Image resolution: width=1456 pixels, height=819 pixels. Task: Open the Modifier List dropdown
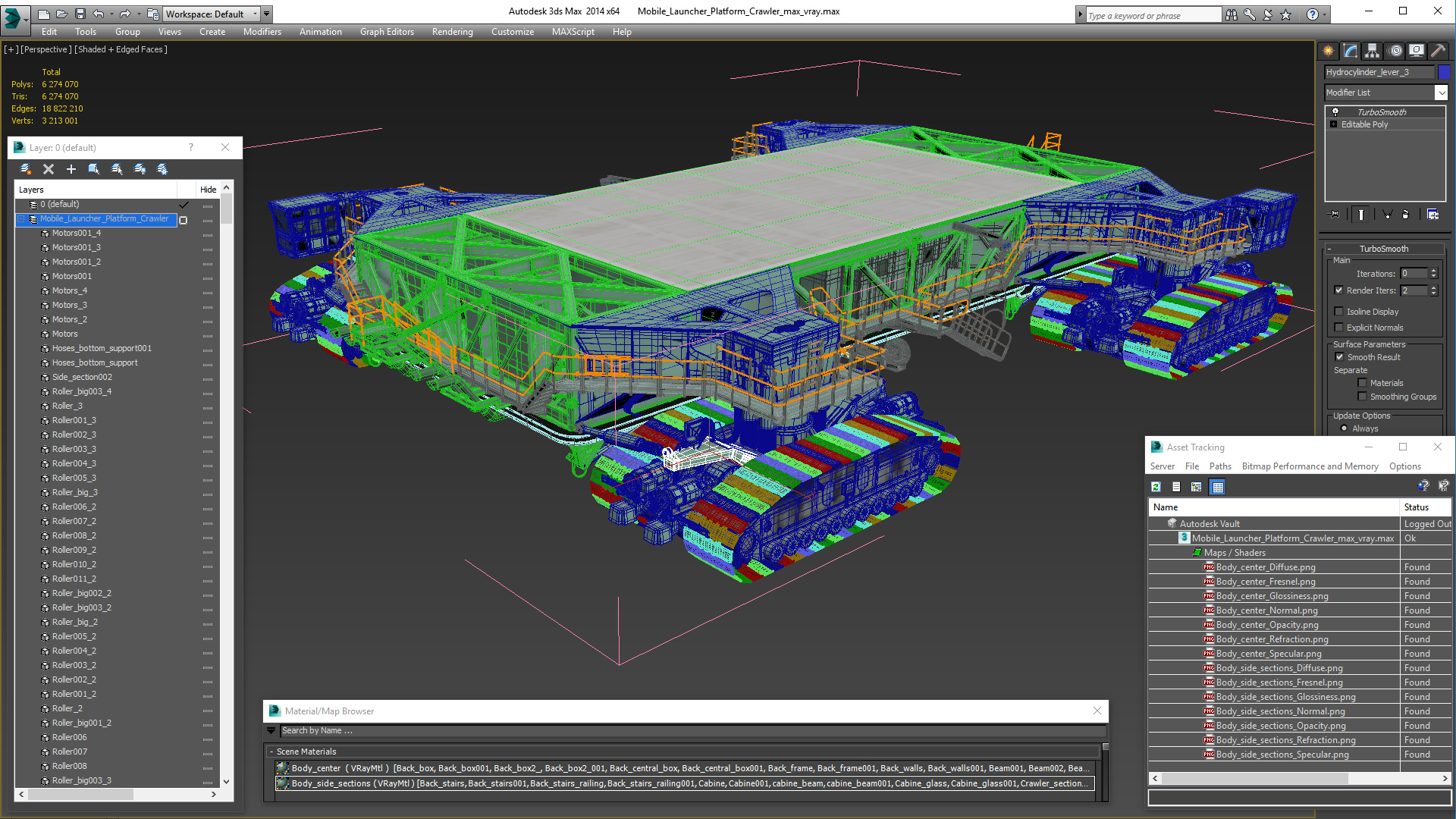click(1441, 93)
